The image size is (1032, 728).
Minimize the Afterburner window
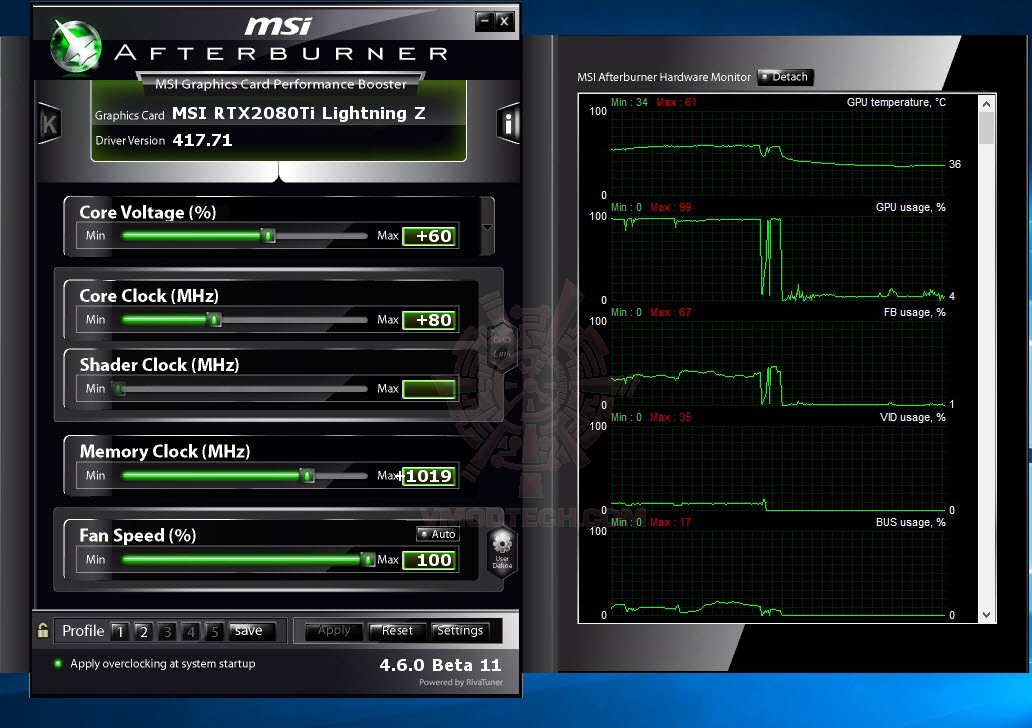click(x=485, y=21)
